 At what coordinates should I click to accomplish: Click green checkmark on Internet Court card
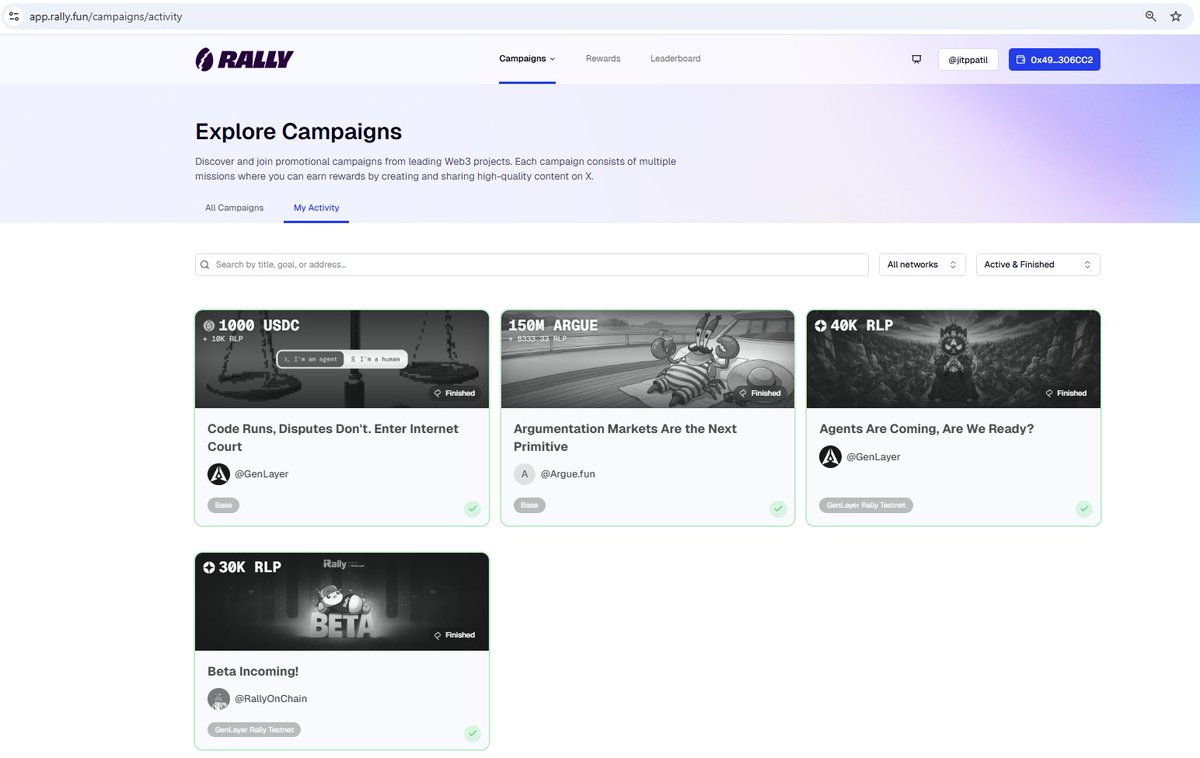click(472, 509)
